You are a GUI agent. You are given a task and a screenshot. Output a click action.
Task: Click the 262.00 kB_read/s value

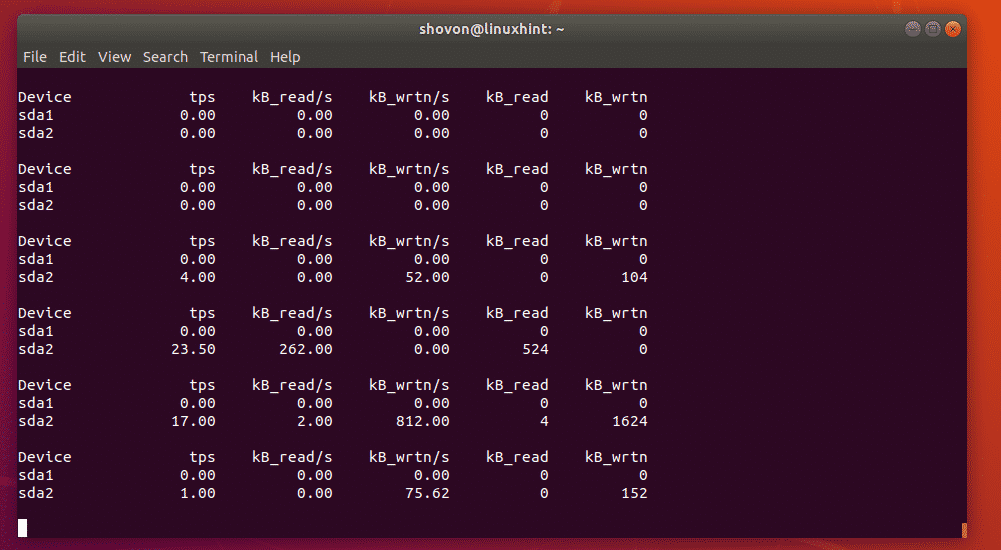tap(304, 349)
